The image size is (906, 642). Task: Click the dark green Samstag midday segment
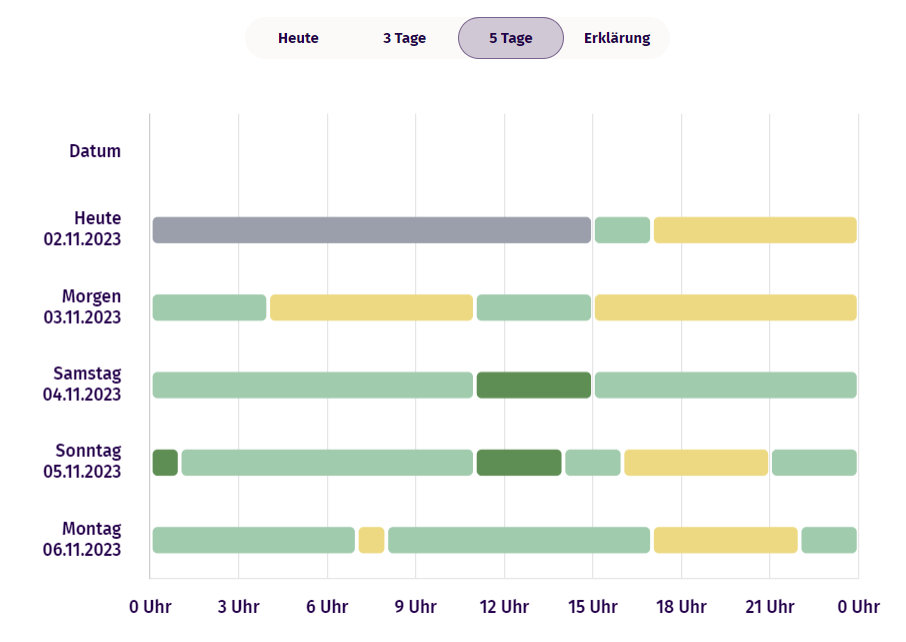tap(533, 385)
